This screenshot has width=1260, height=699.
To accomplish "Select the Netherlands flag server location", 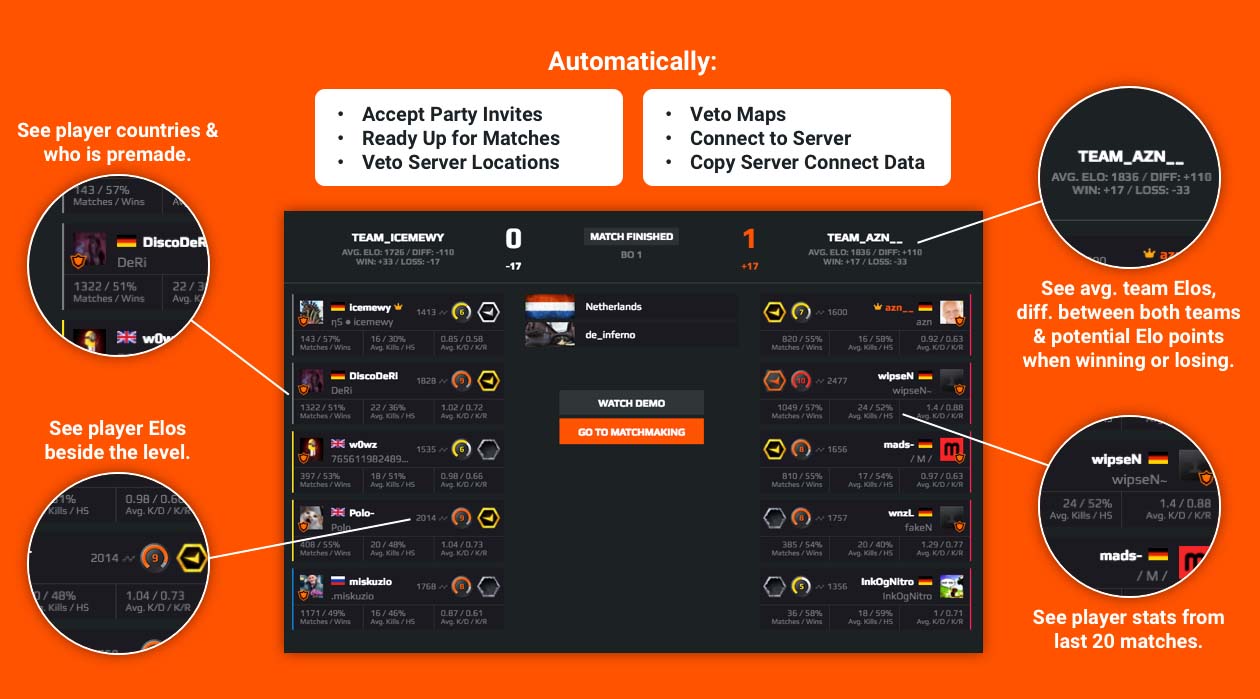I will [x=550, y=307].
